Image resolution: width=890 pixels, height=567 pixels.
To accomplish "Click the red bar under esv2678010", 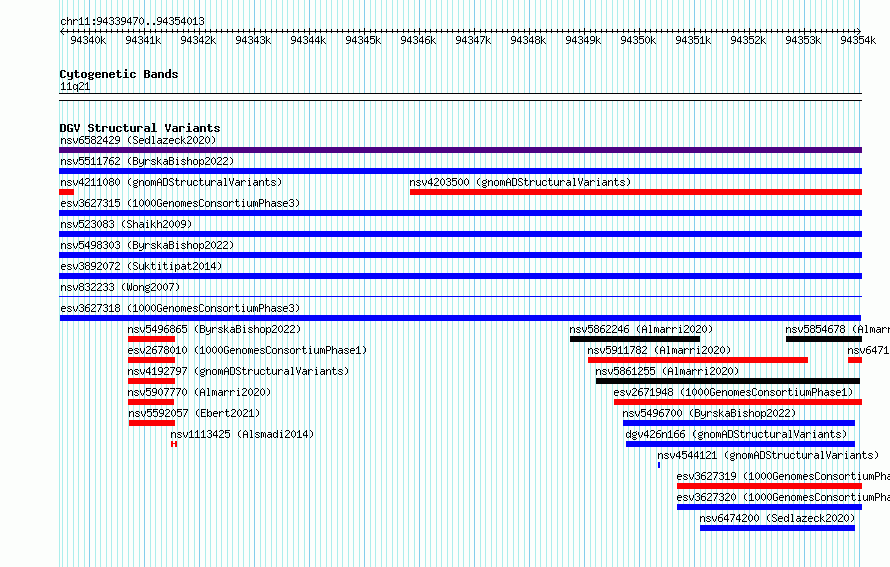I will [x=151, y=360].
